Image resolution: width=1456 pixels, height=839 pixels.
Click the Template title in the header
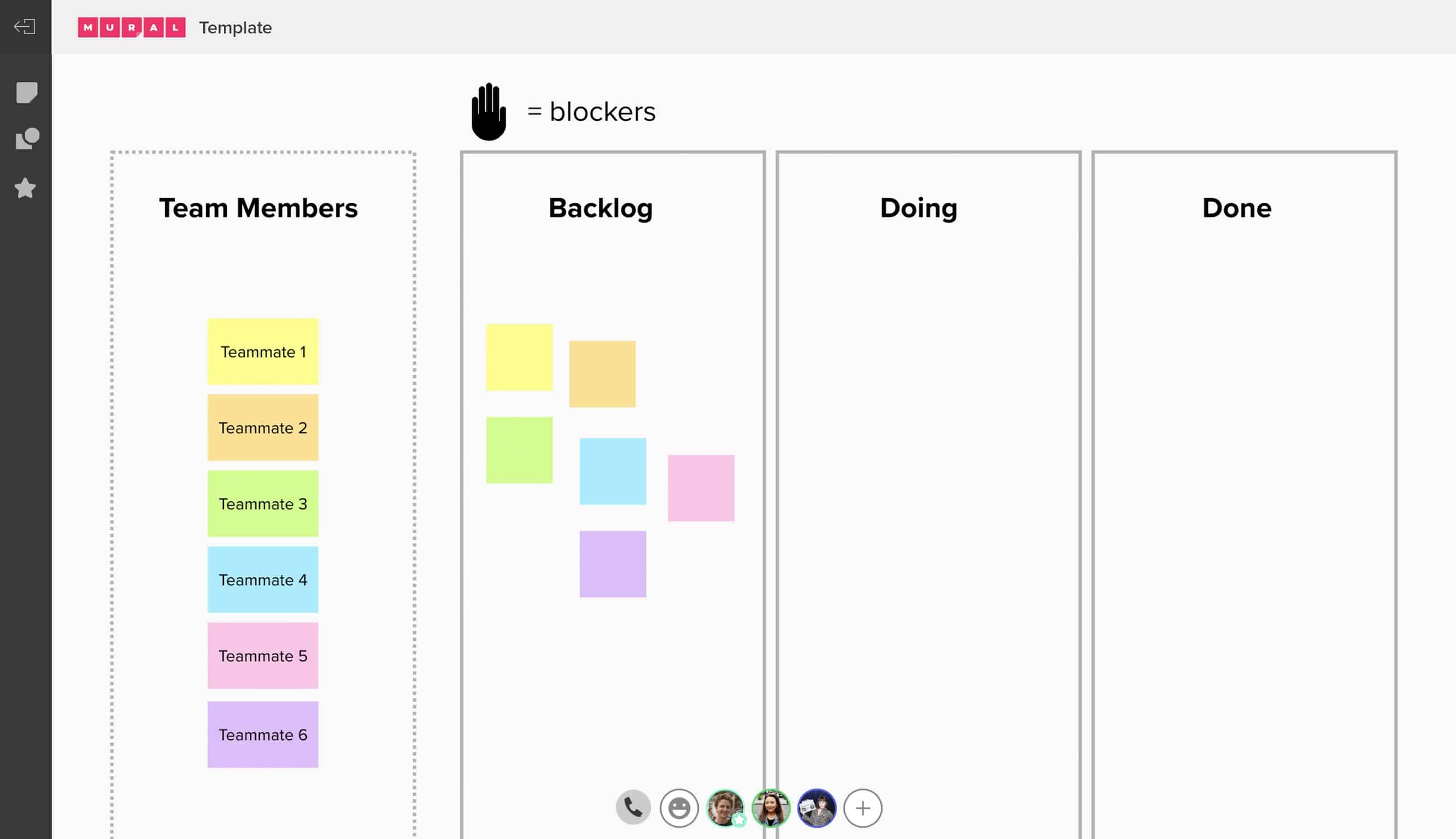[235, 27]
